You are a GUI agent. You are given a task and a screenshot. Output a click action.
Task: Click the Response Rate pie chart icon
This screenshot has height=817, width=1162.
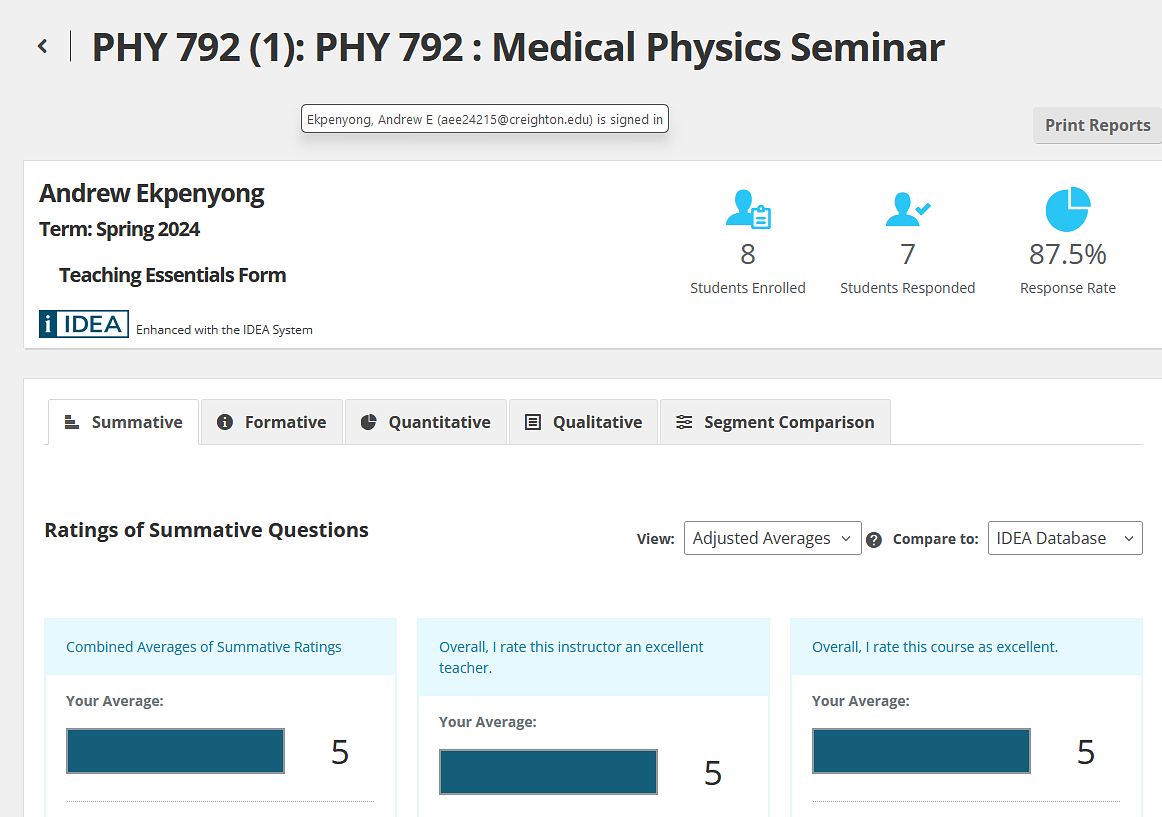pyautogui.click(x=1067, y=210)
